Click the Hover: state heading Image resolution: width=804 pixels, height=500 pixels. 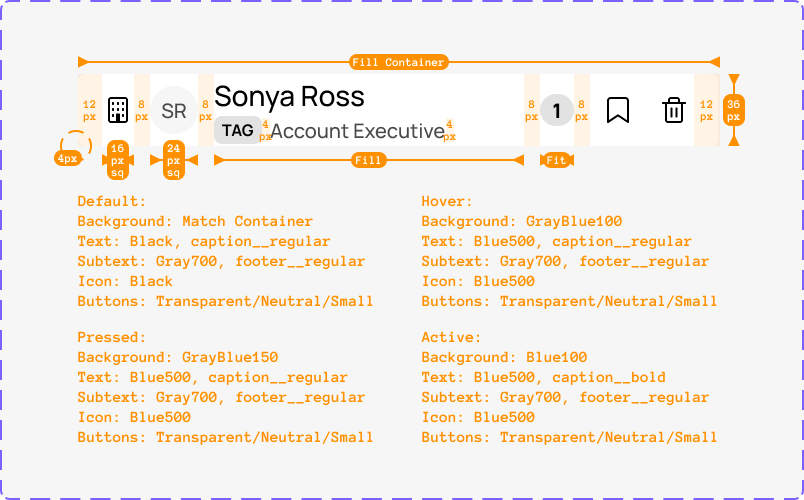[447, 201]
